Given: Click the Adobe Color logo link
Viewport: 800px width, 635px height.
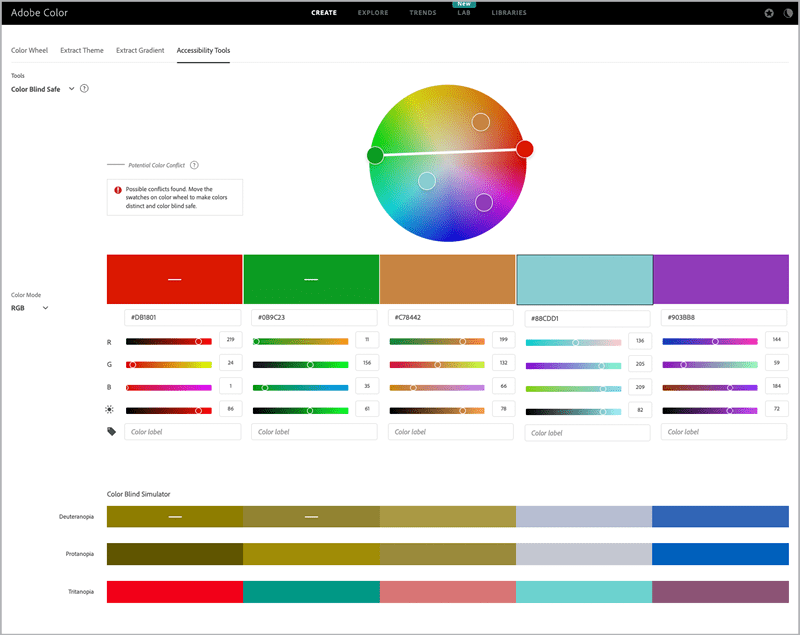Looking at the screenshot, I should click(x=39, y=13).
